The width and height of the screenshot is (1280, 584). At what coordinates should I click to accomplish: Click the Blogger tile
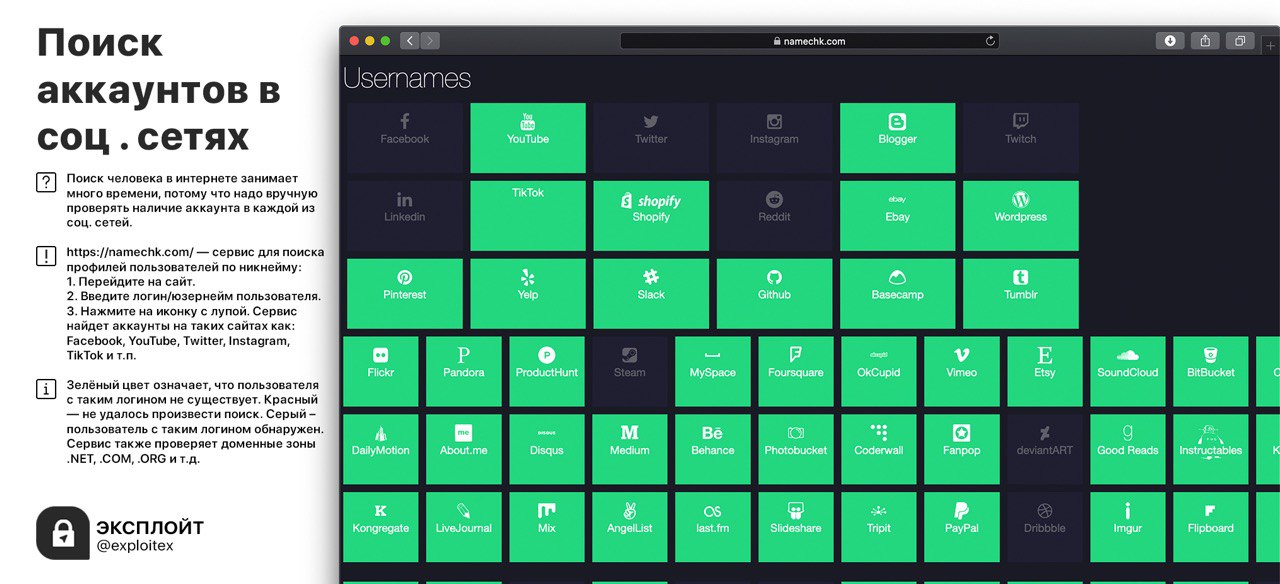[x=897, y=138]
